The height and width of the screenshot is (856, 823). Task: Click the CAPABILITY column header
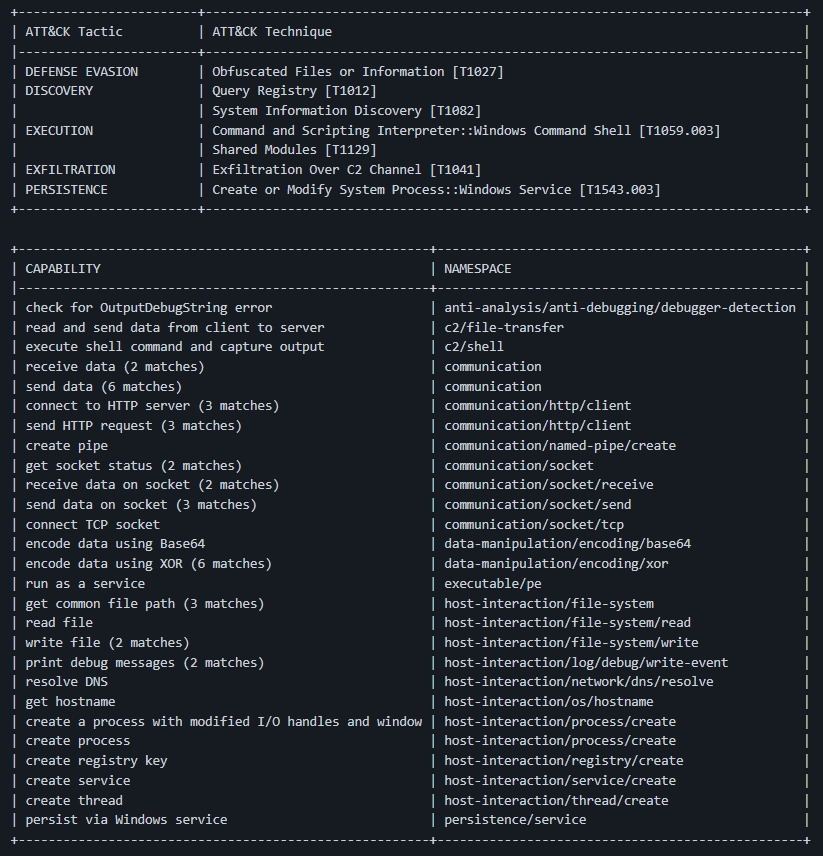63,269
